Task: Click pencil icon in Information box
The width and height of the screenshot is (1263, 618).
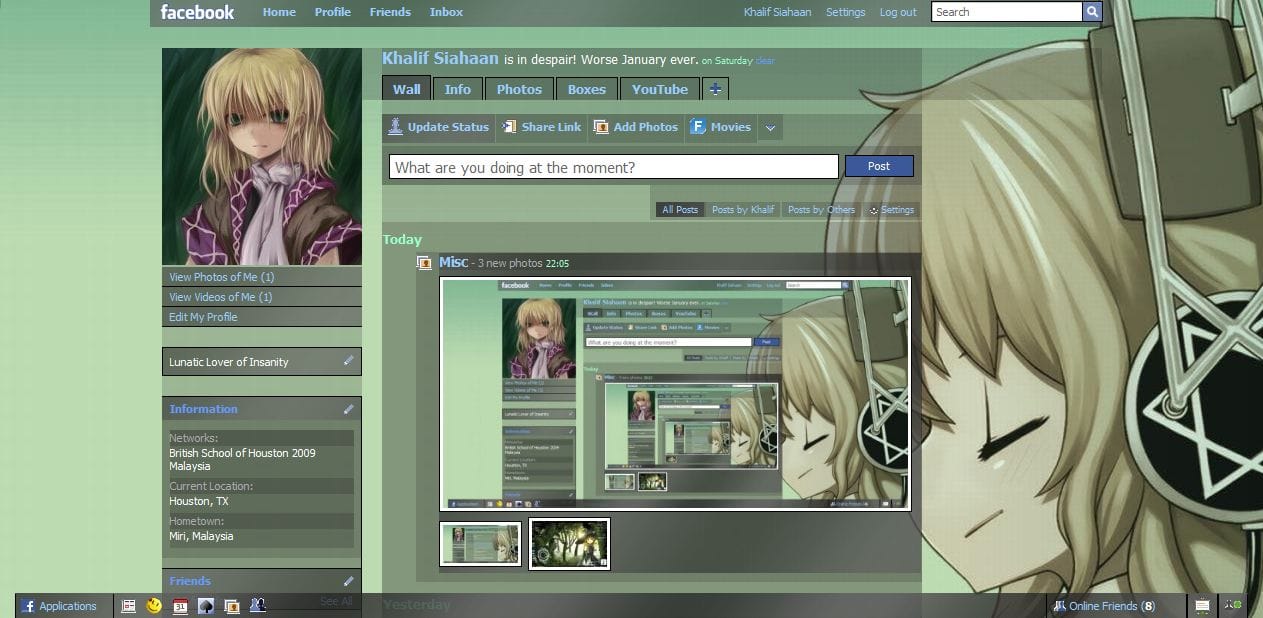Action: [x=348, y=408]
